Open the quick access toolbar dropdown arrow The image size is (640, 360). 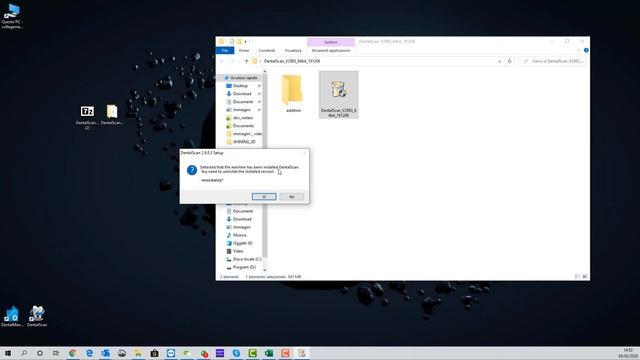click(x=245, y=42)
